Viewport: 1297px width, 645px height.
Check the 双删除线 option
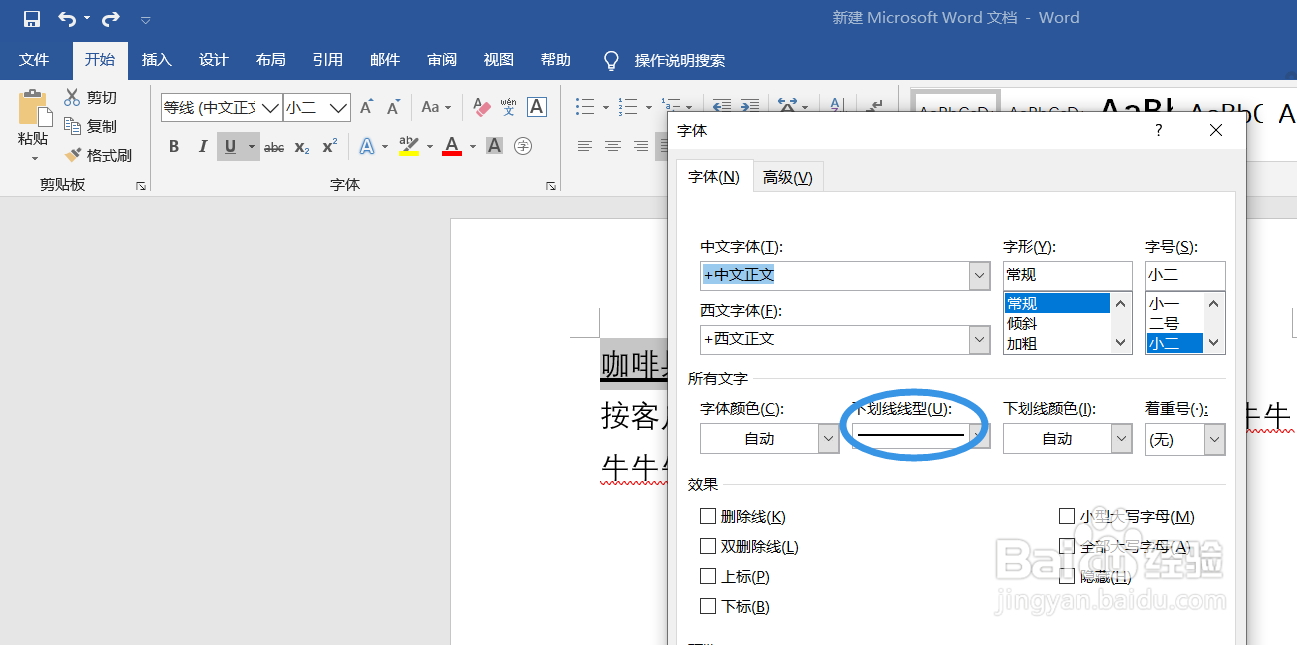pos(706,547)
